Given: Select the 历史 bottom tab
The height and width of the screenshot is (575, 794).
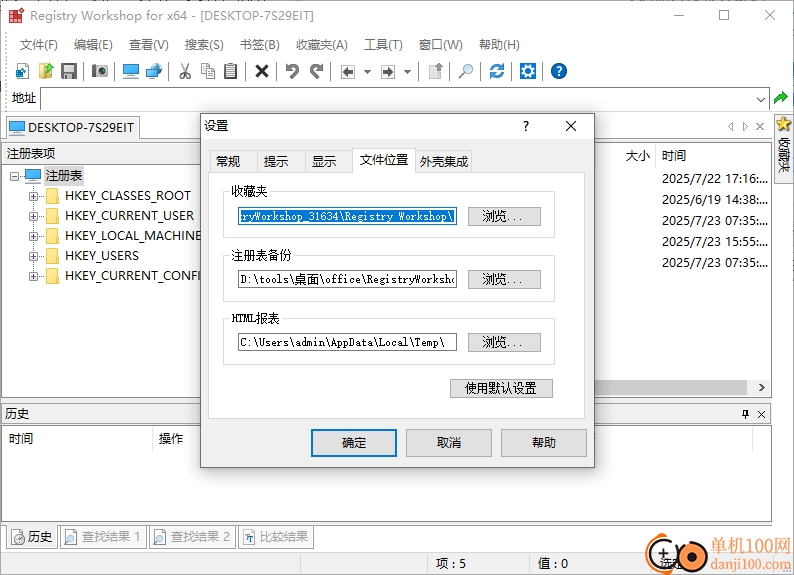Looking at the screenshot, I should click(32, 537).
